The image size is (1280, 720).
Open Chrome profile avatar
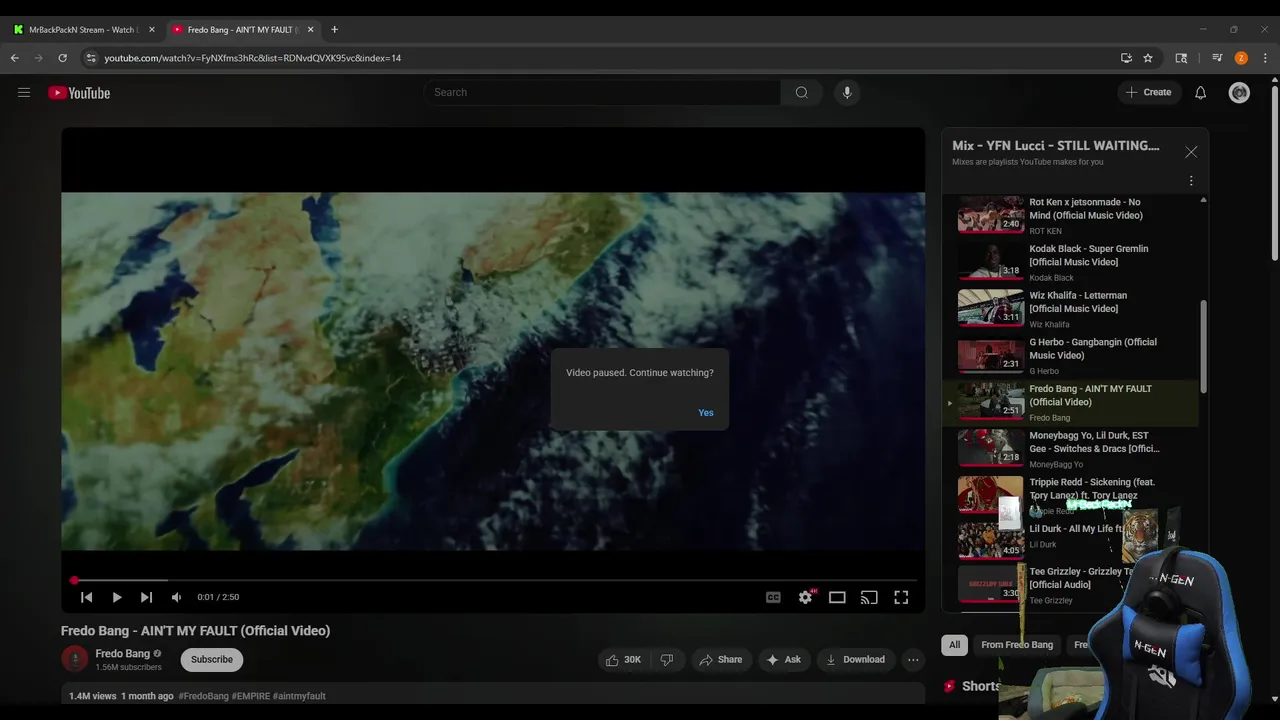point(1241,58)
